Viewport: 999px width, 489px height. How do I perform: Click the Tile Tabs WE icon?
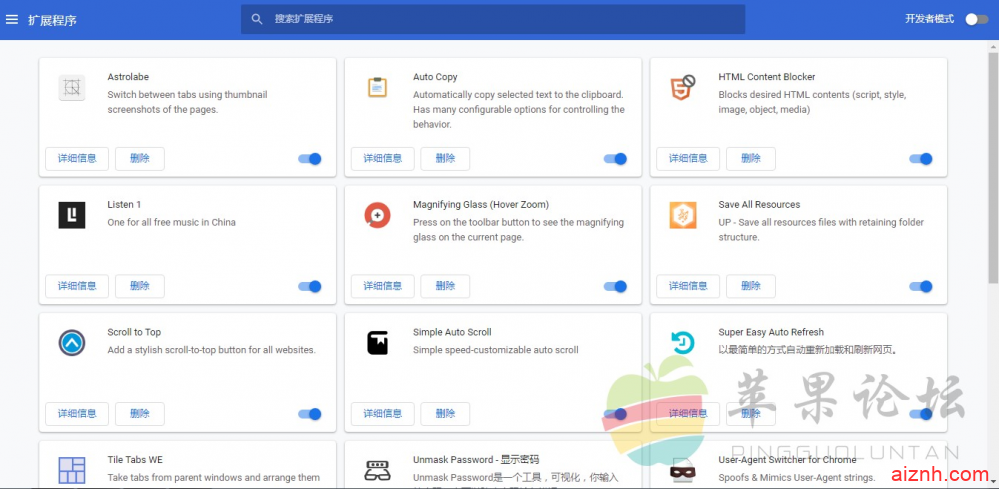[x=71, y=470]
